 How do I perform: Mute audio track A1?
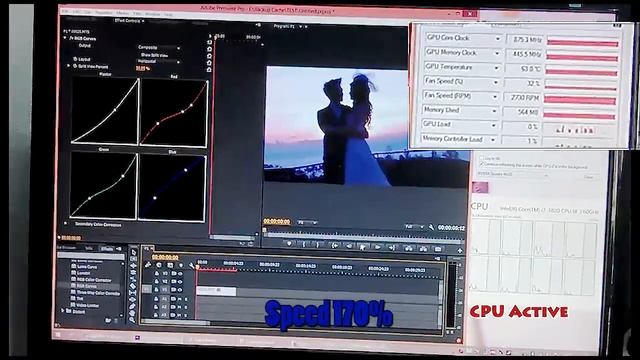click(180, 299)
